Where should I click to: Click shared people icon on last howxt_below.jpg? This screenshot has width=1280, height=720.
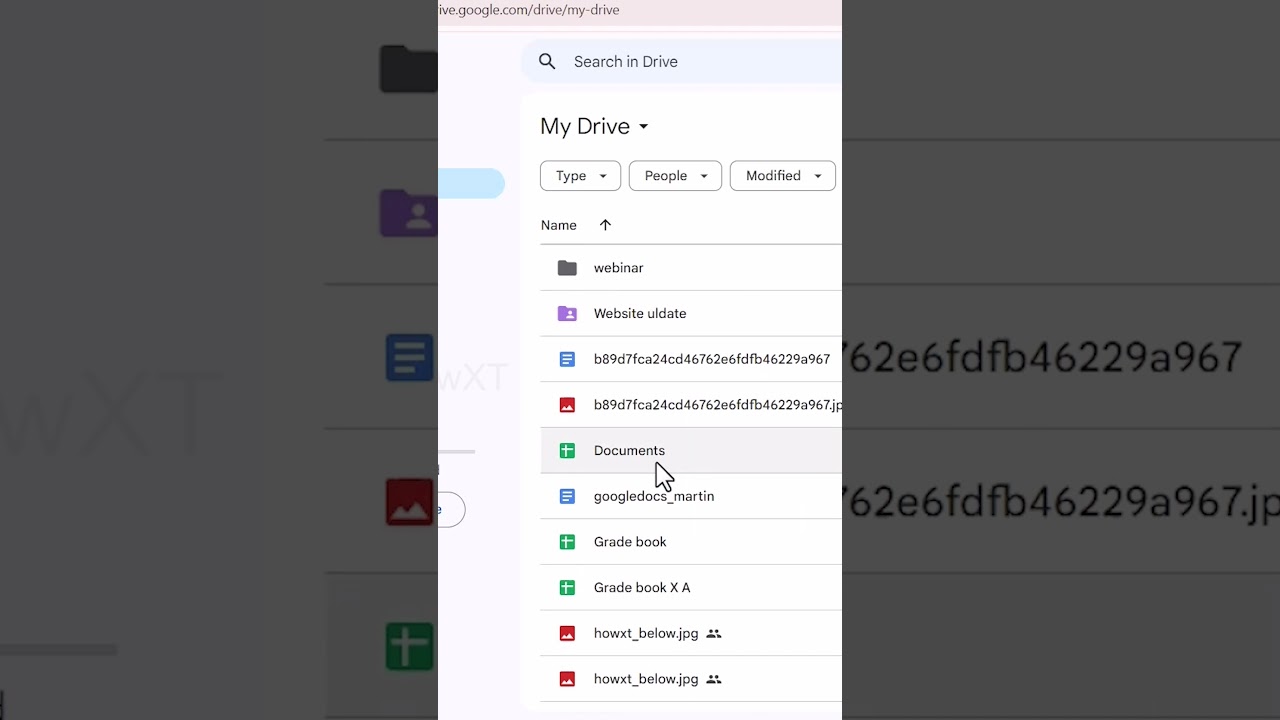coord(714,679)
